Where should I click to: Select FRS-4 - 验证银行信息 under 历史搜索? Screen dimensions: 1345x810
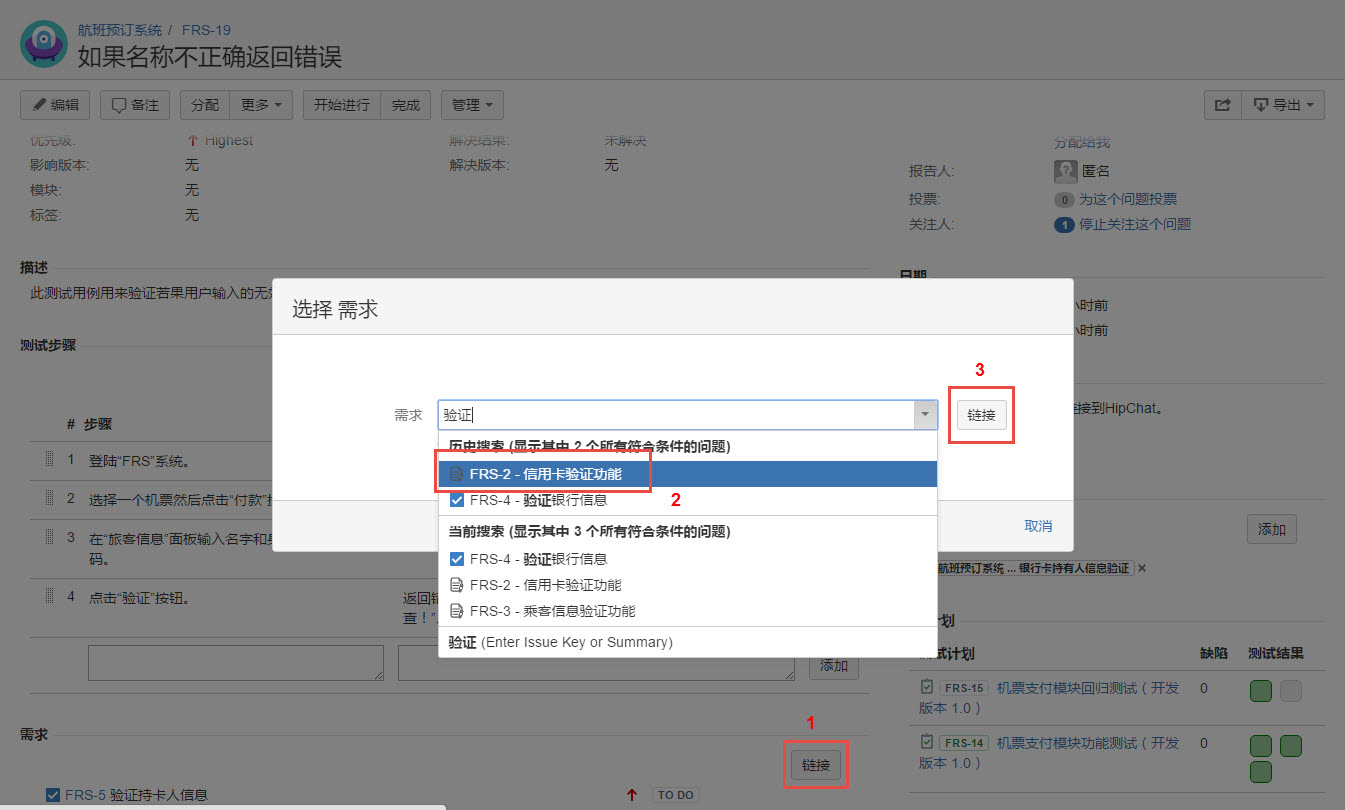(688, 500)
